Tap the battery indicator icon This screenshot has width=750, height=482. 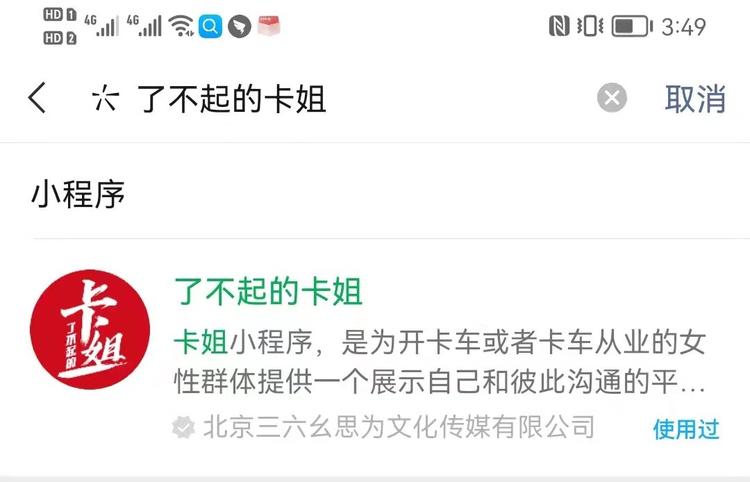click(632, 26)
